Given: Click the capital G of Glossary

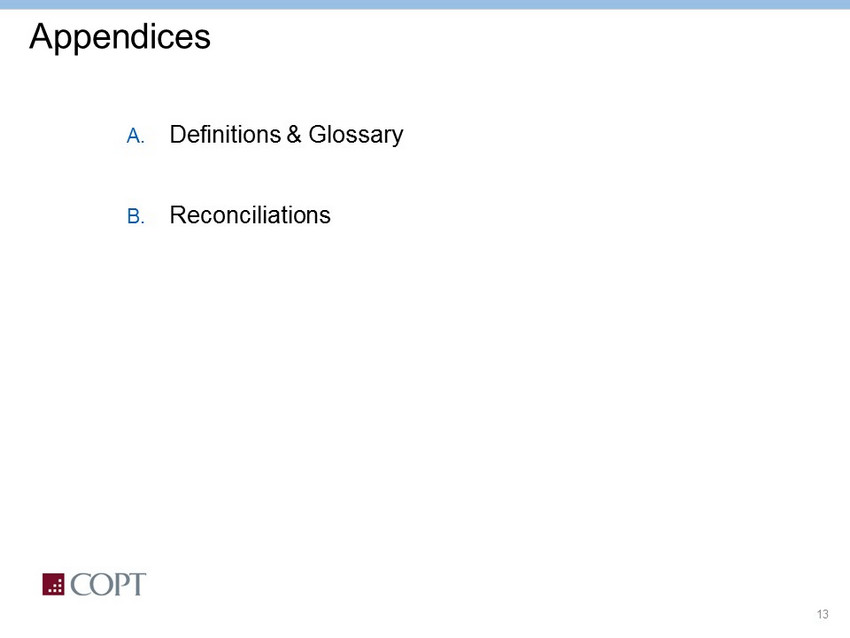Looking at the screenshot, I should (317, 134).
